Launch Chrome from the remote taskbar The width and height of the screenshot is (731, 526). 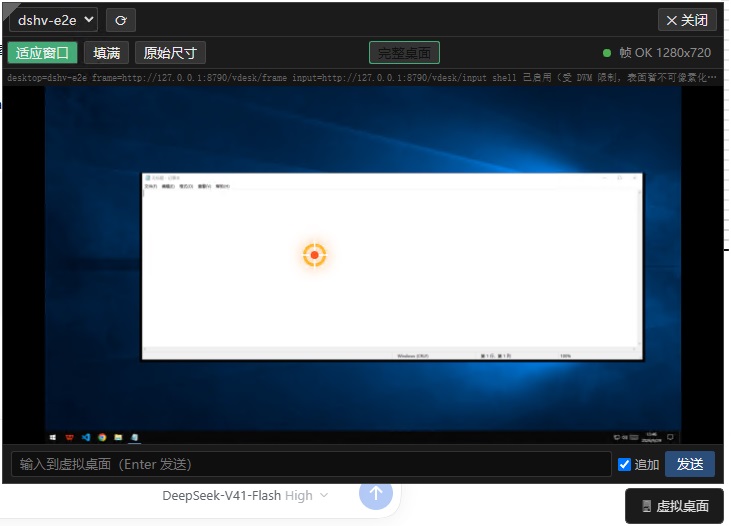point(102,437)
